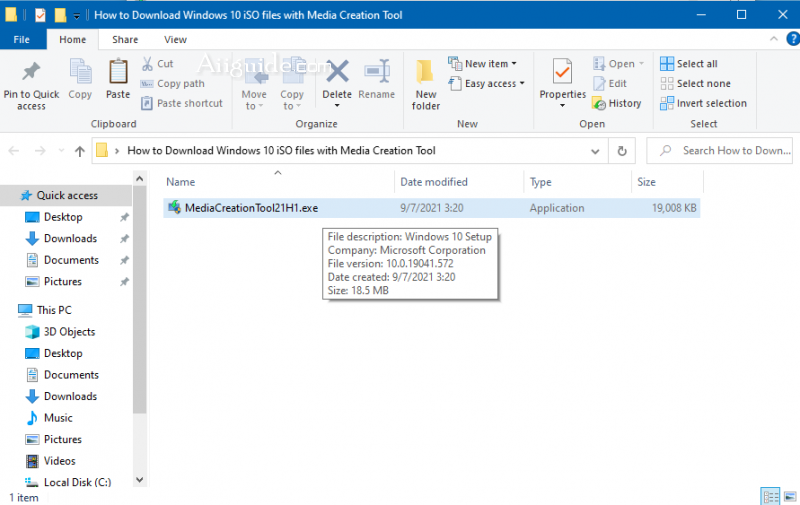This screenshot has width=800, height=505.
Task: Click title bar Properties checkmark icon
Action: 40,15
